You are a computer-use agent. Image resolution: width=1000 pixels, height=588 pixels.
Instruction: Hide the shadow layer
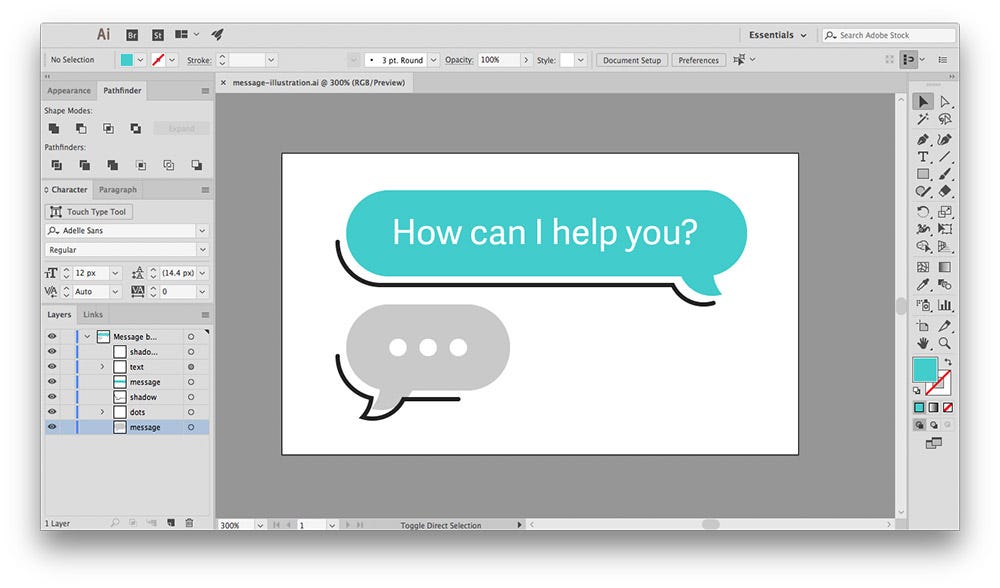point(51,397)
